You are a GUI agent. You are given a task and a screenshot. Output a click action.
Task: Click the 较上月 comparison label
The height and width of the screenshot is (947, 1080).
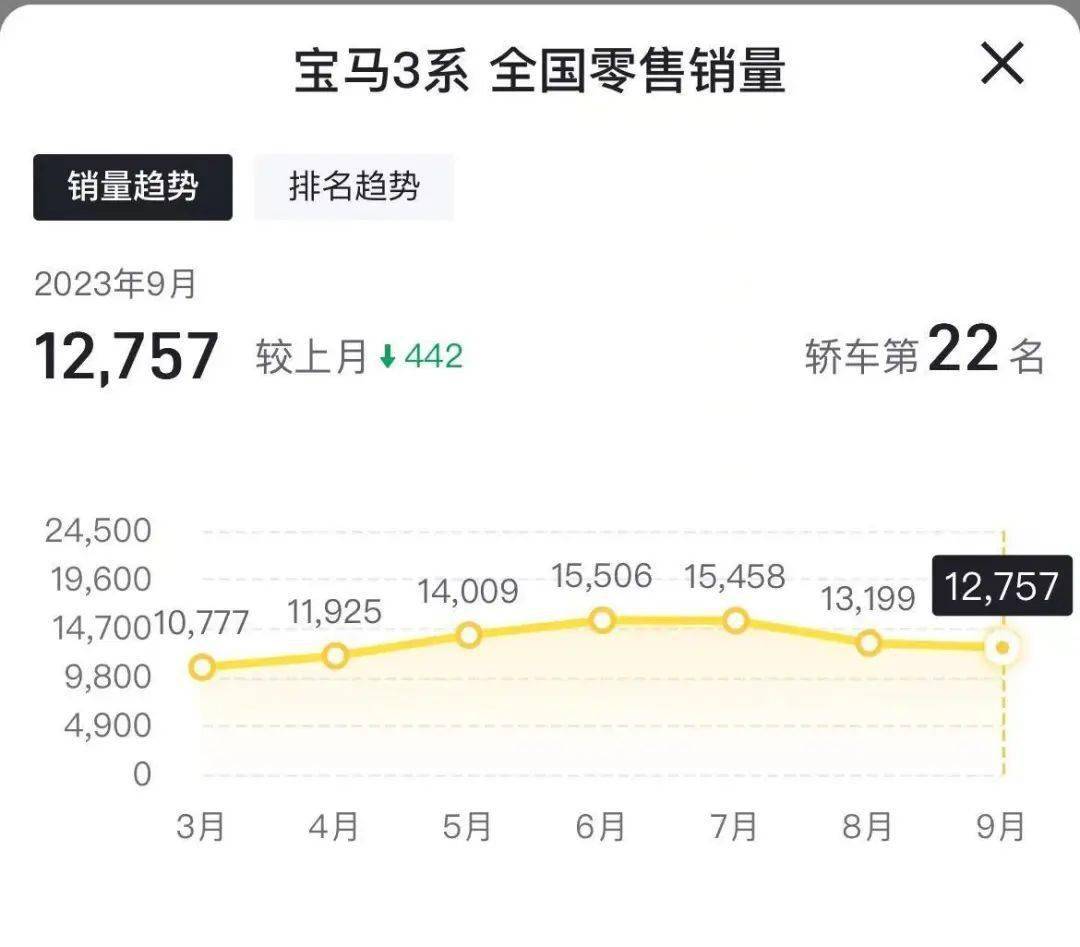click(311, 357)
